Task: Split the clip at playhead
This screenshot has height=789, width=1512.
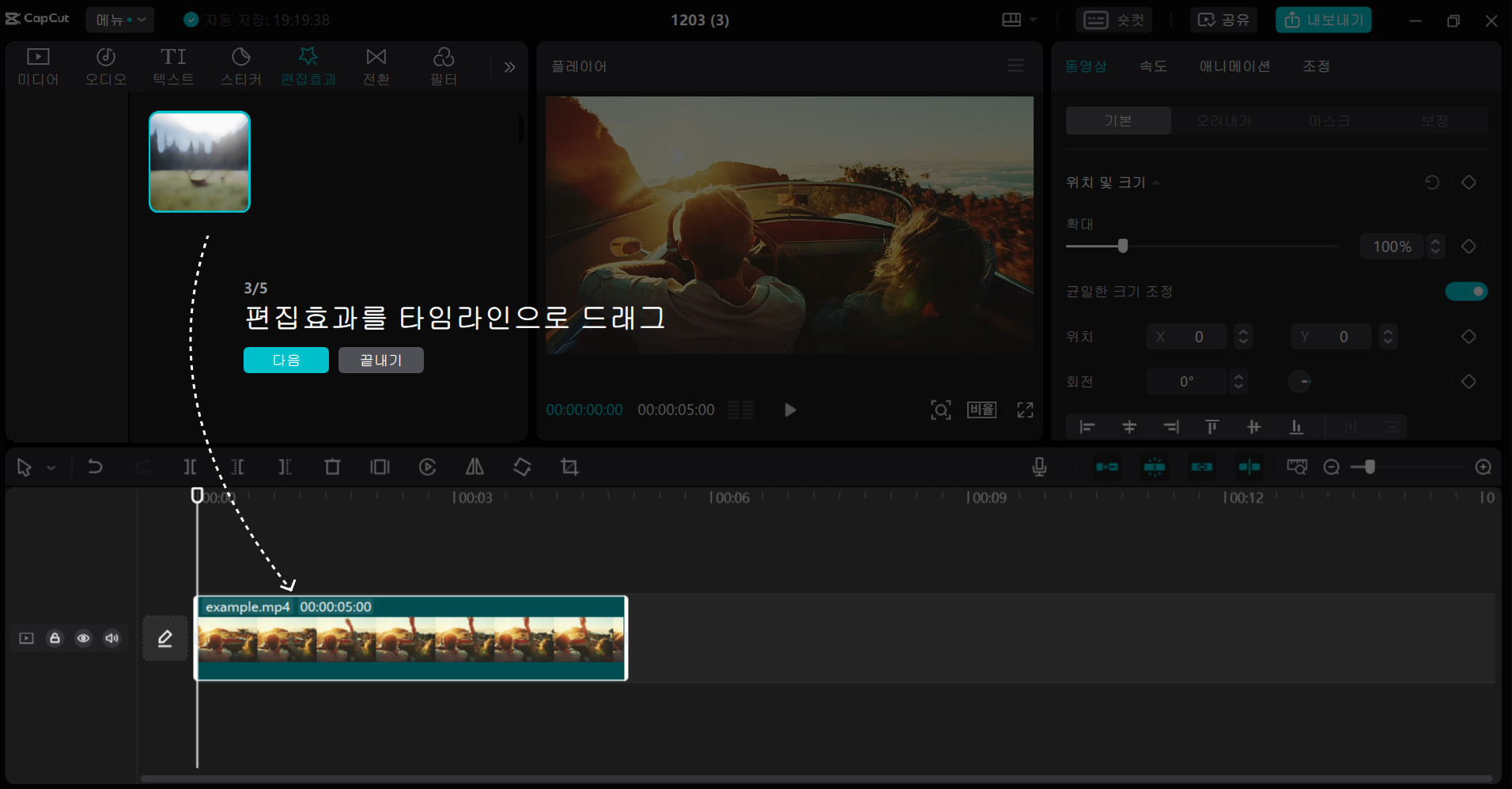Action: pos(190,466)
